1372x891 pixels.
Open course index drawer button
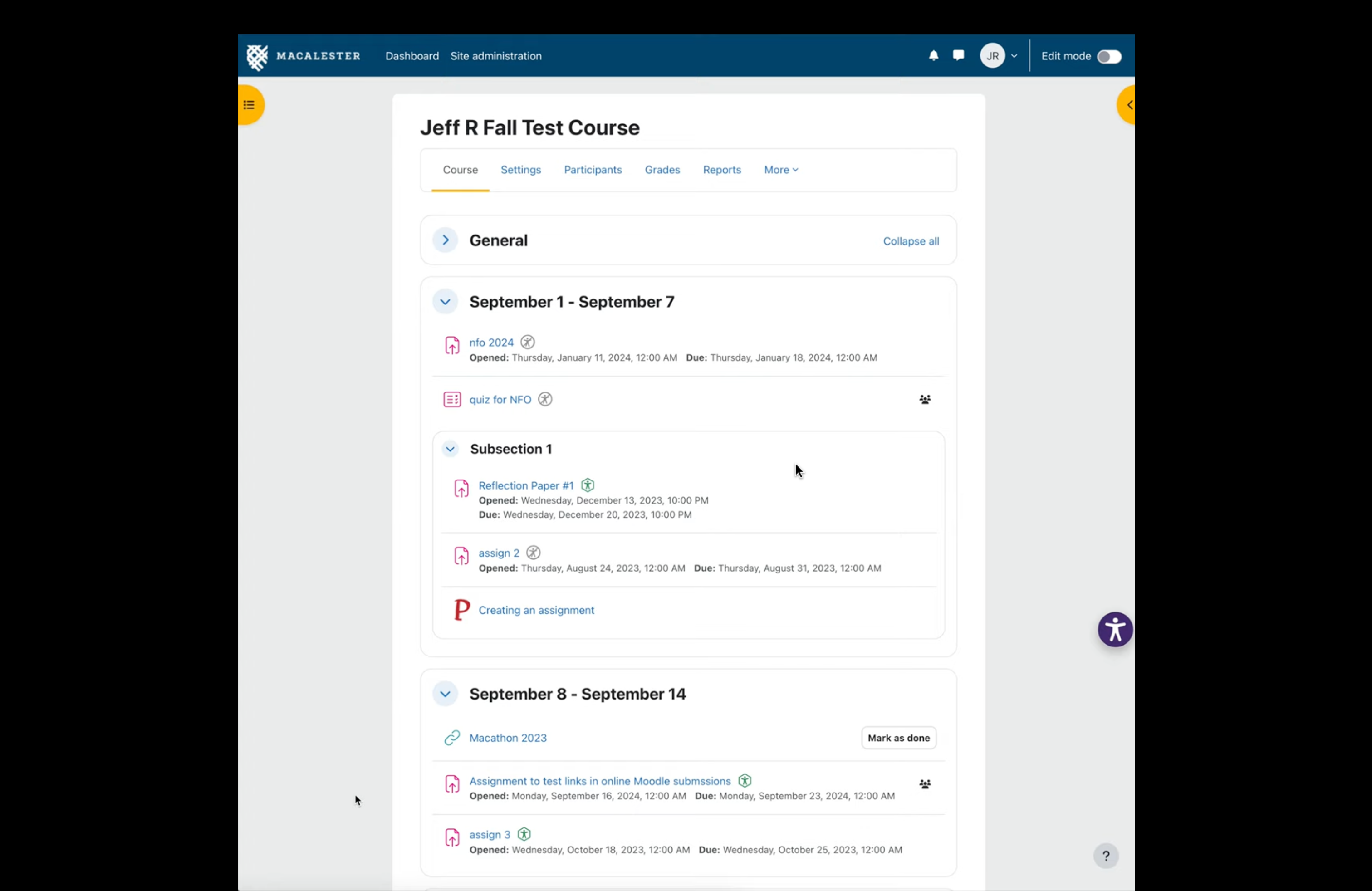click(x=250, y=105)
